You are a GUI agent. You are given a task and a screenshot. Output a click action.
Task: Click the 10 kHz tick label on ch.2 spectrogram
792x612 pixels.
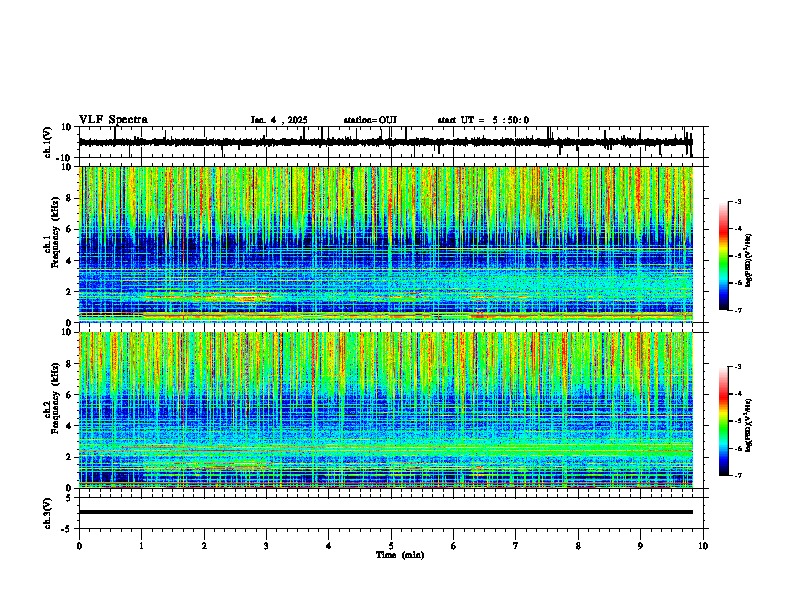click(x=67, y=332)
